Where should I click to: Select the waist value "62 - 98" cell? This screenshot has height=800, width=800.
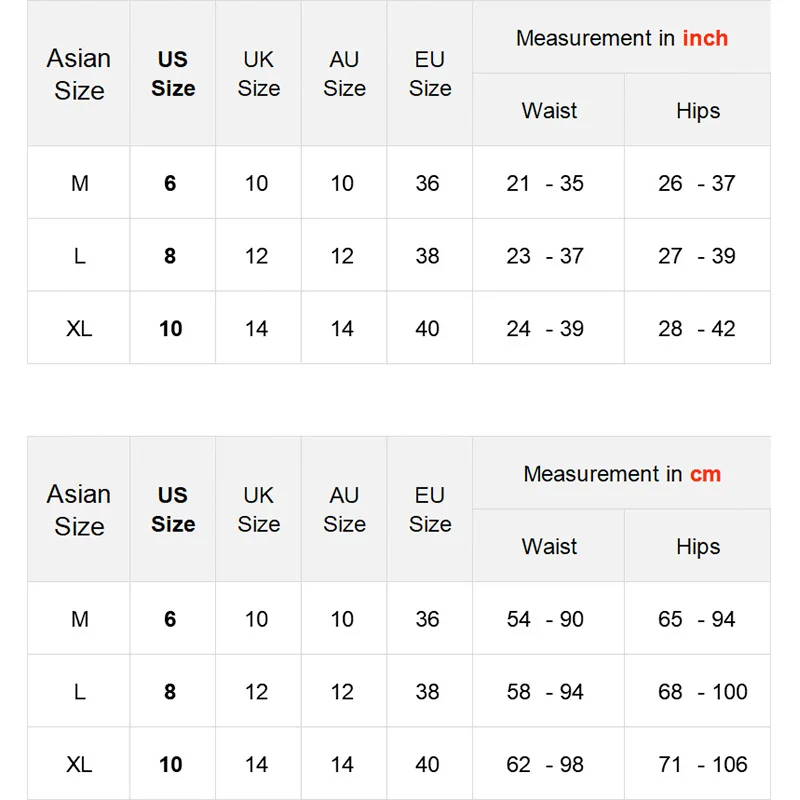pos(545,765)
